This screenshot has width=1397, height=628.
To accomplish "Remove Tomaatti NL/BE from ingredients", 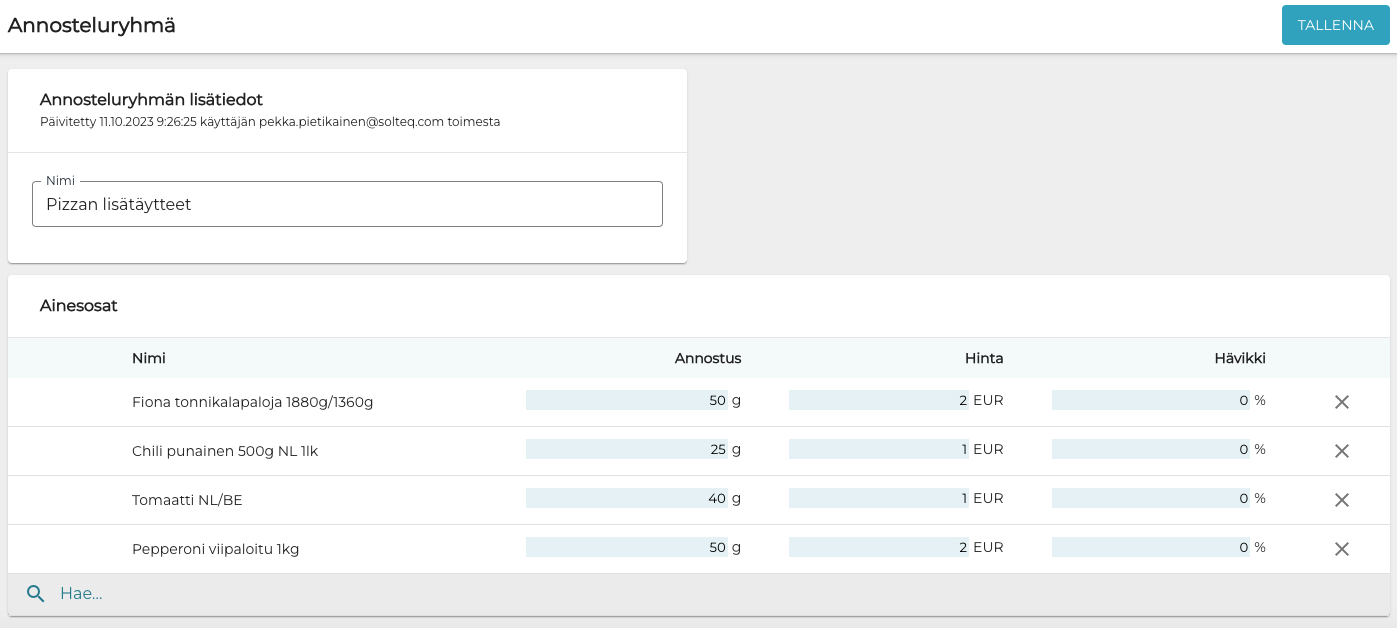I will tap(1342, 500).
